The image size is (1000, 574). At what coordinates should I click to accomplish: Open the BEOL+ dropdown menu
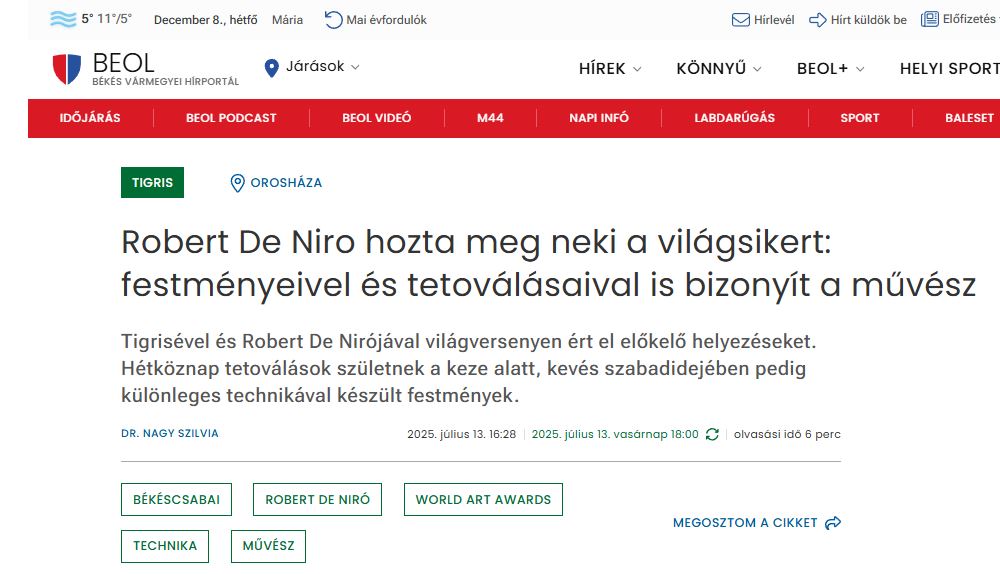tap(830, 69)
